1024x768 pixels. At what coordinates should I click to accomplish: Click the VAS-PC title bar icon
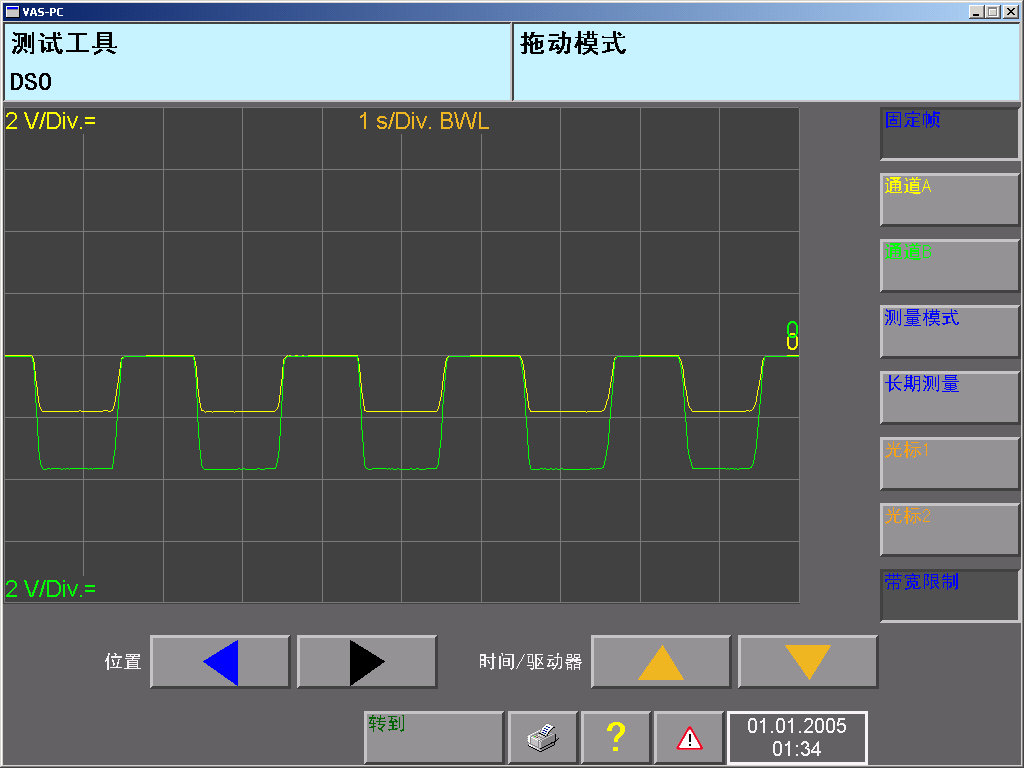(10, 12)
